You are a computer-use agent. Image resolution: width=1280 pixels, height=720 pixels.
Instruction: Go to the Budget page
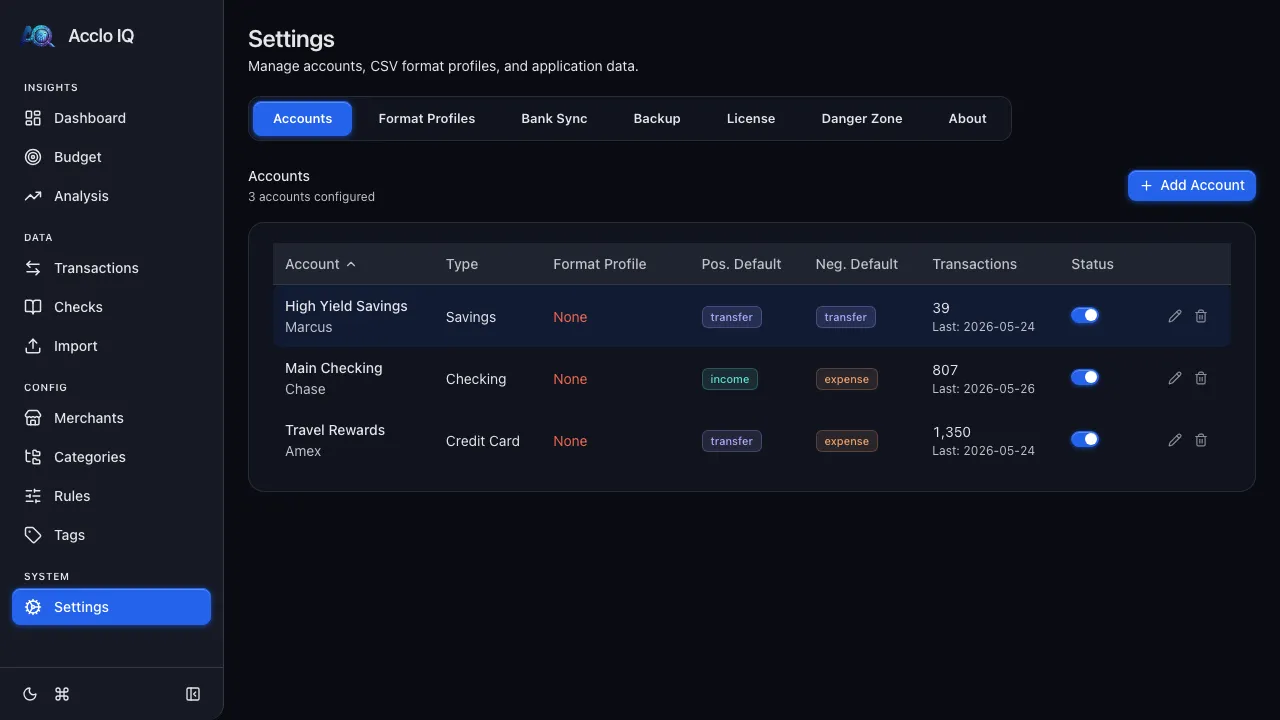[111, 157]
